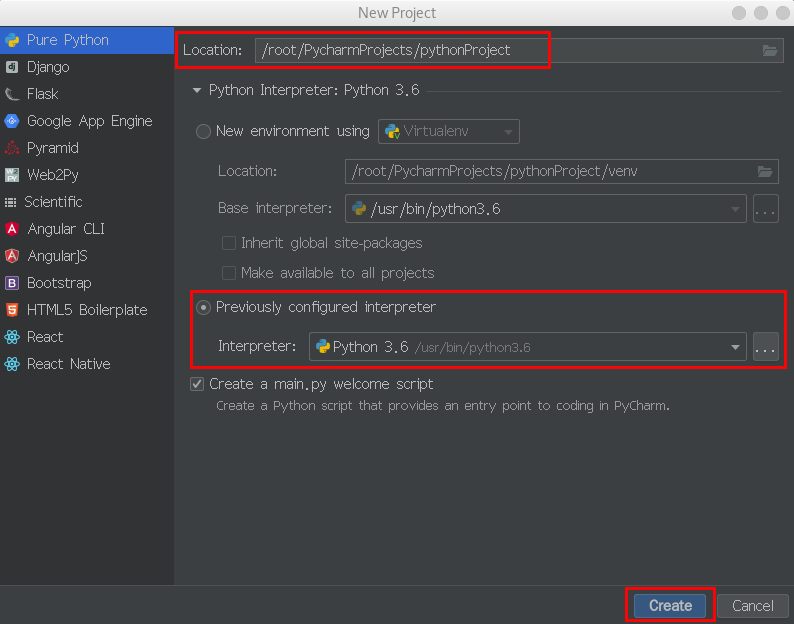Select the Google App Engine icon
The width and height of the screenshot is (794, 624).
[x=12, y=121]
